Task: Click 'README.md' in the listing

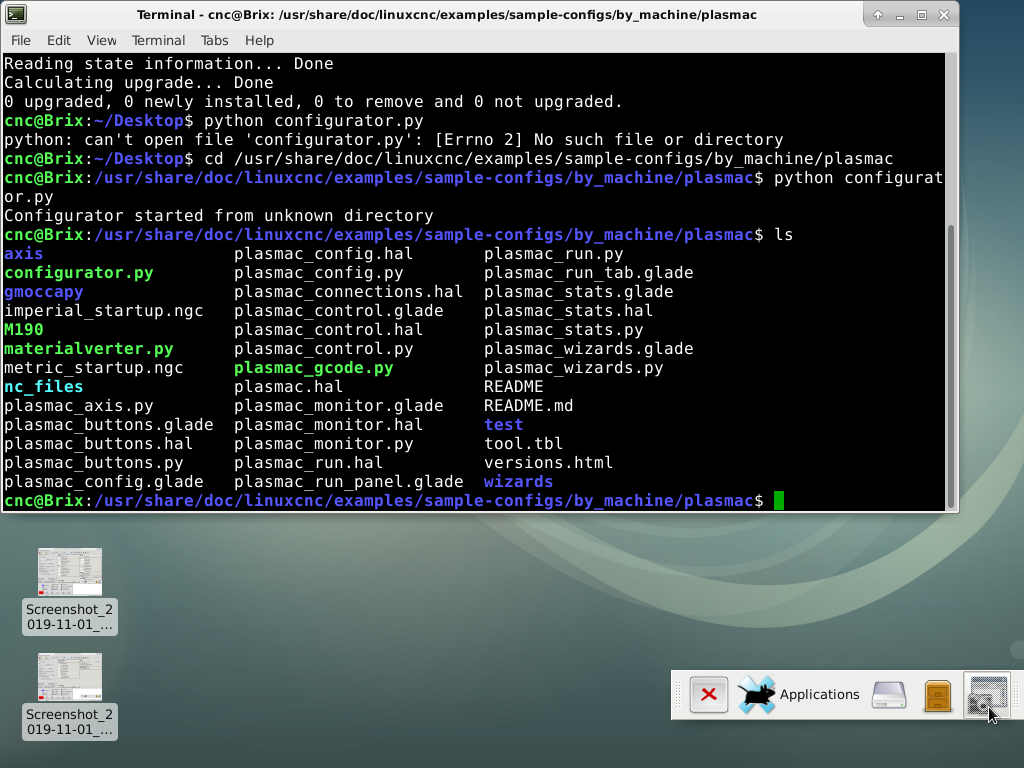Action: coord(529,406)
